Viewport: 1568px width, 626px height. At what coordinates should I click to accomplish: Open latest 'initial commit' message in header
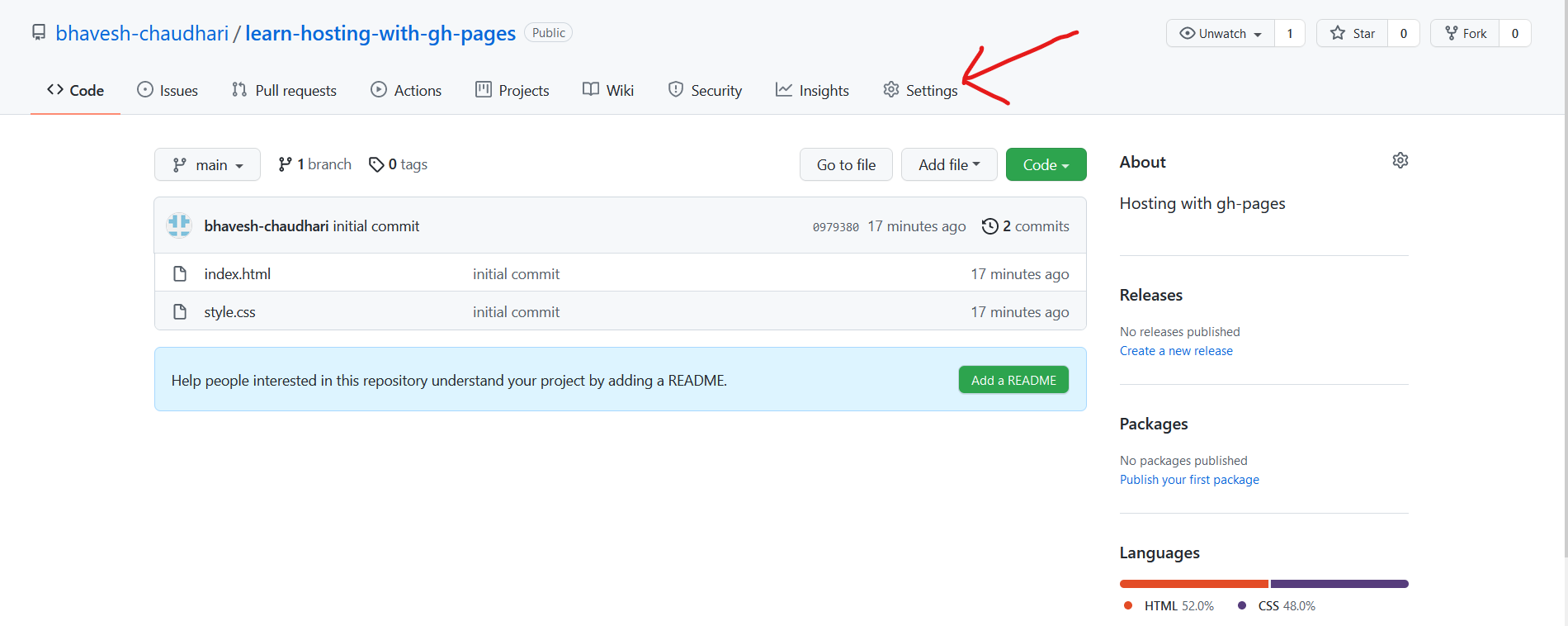pyautogui.click(x=376, y=226)
